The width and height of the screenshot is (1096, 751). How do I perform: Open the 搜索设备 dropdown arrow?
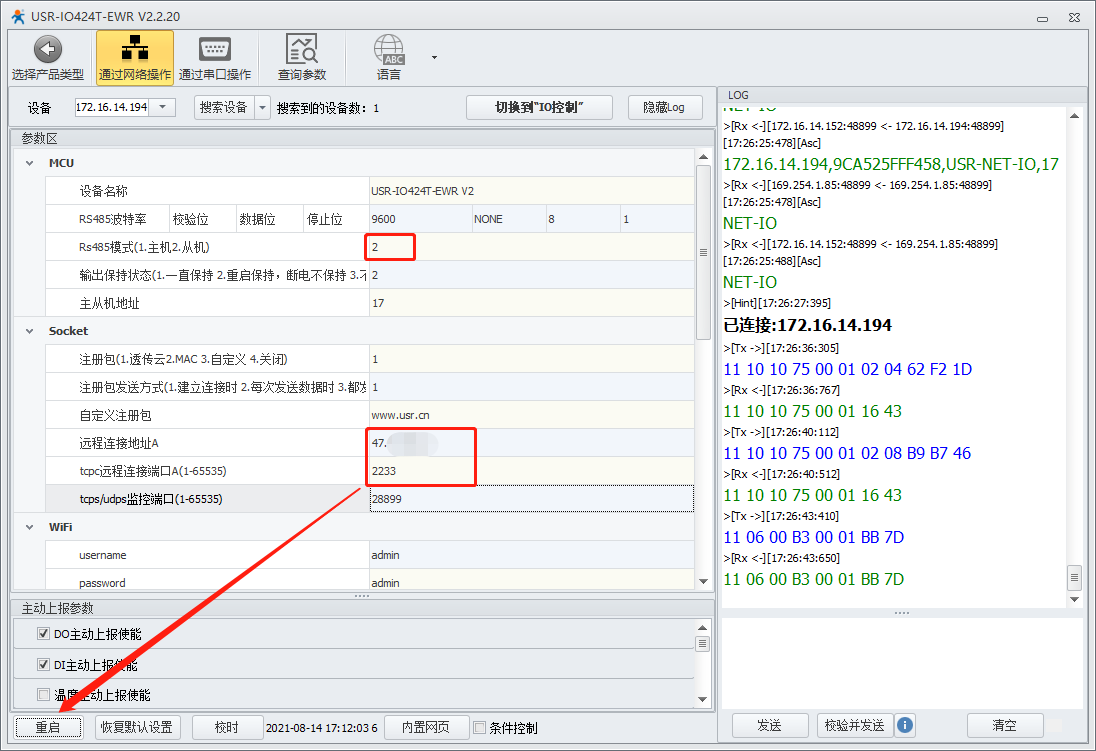click(x=262, y=108)
